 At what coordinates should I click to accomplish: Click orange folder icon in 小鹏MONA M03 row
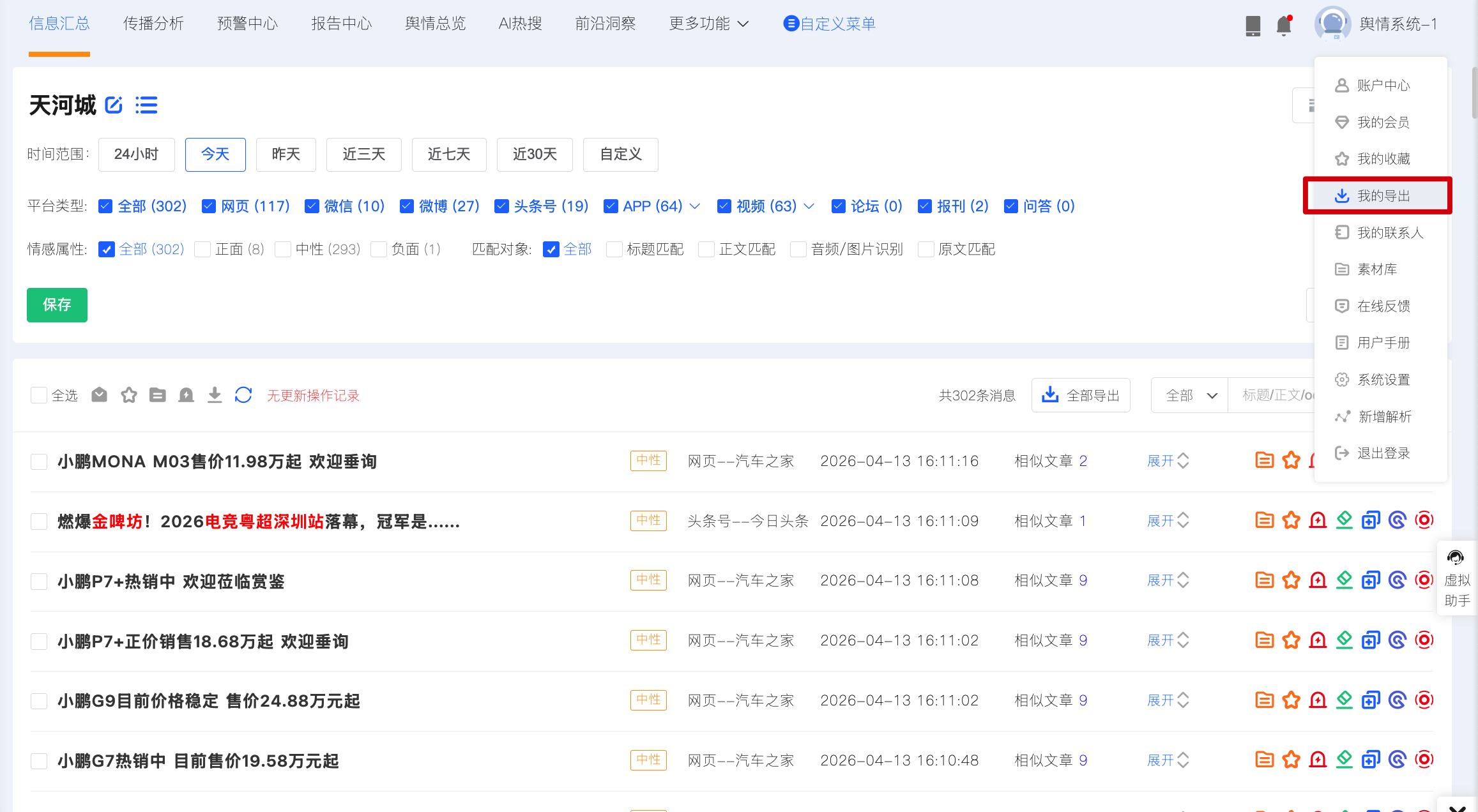[1265, 460]
